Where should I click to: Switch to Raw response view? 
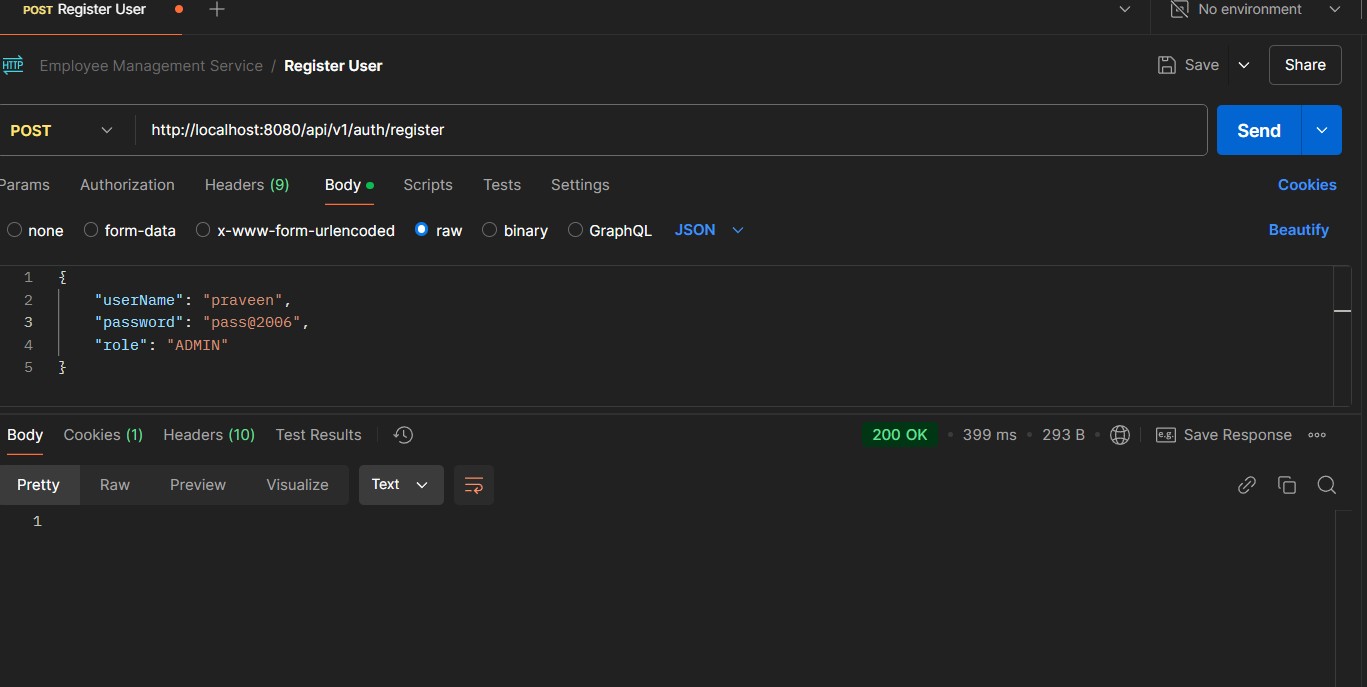coord(115,485)
